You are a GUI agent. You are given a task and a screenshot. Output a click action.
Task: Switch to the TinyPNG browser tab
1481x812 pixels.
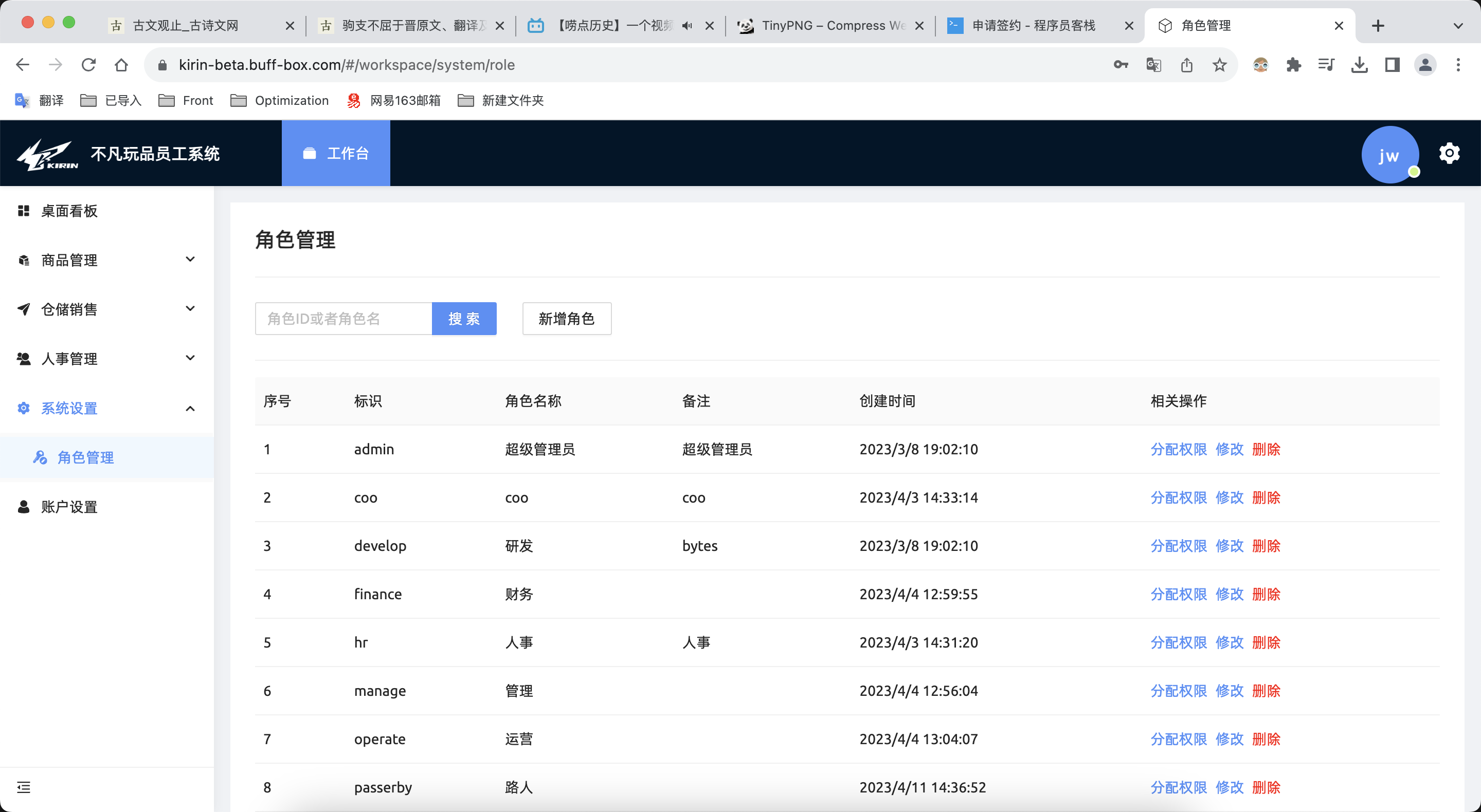coord(831,25)
